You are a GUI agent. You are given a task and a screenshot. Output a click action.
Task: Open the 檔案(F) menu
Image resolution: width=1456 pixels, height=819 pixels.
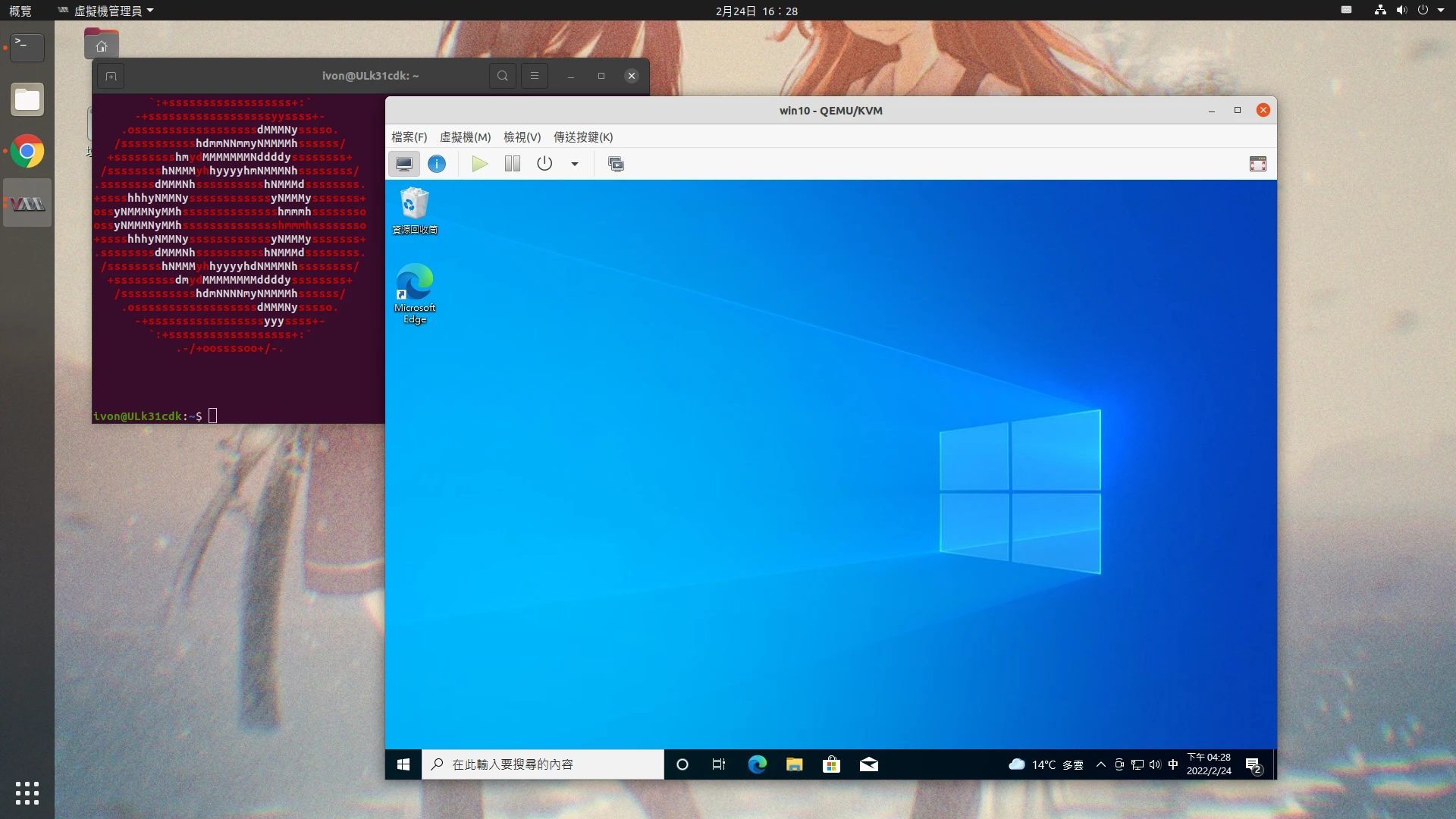tap(409, 137)
